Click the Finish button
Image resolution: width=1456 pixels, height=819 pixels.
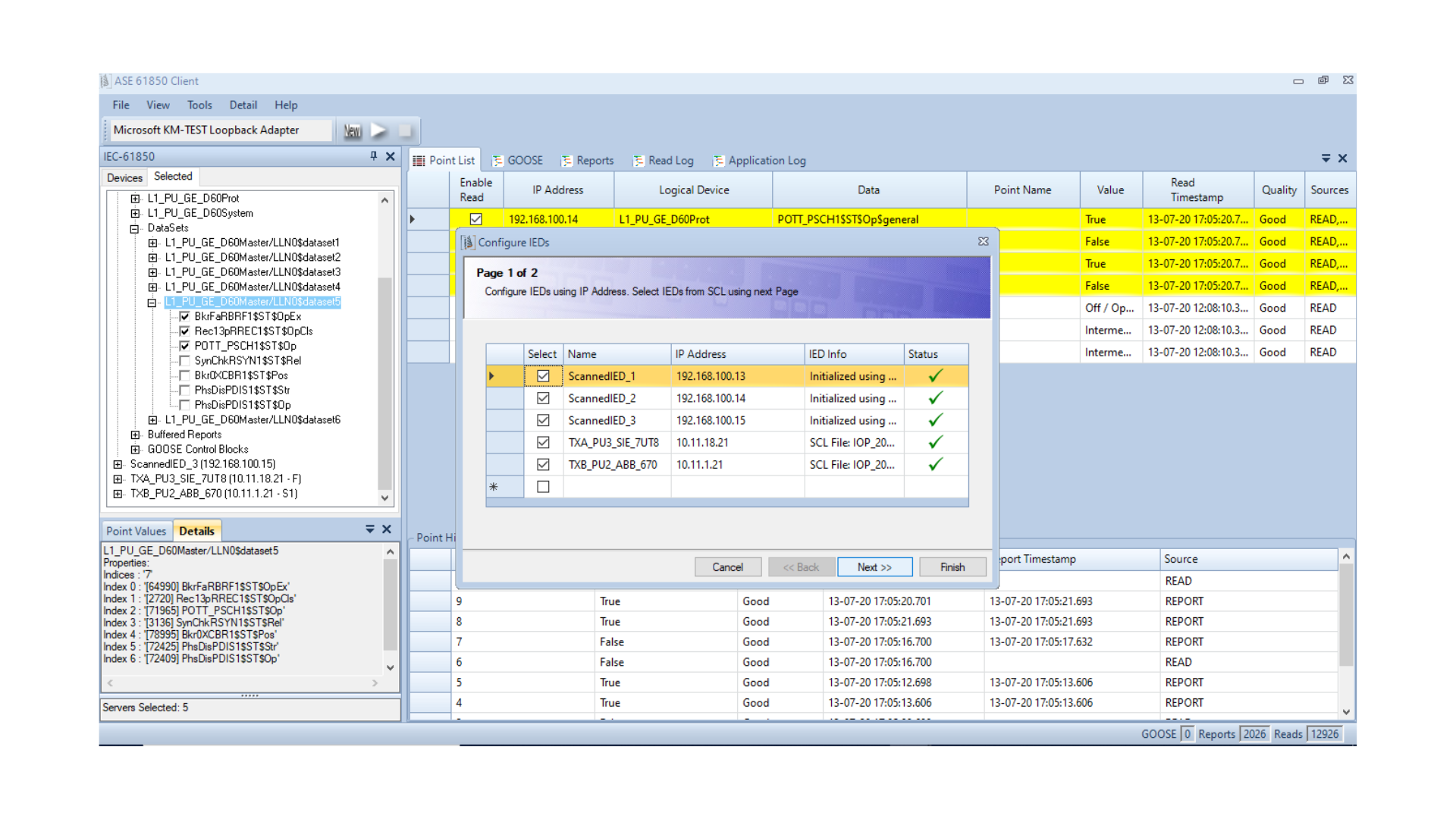[952, 567]
